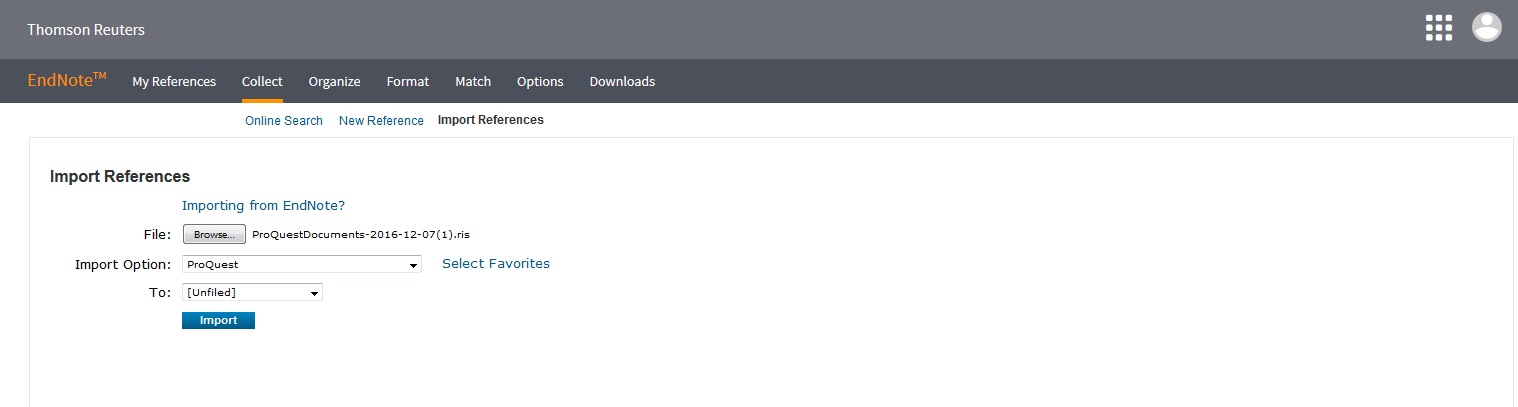
Task: Click the ProQuestDocuments-2016-12-07(1).ris filename
Action: (x=361, y=235)
